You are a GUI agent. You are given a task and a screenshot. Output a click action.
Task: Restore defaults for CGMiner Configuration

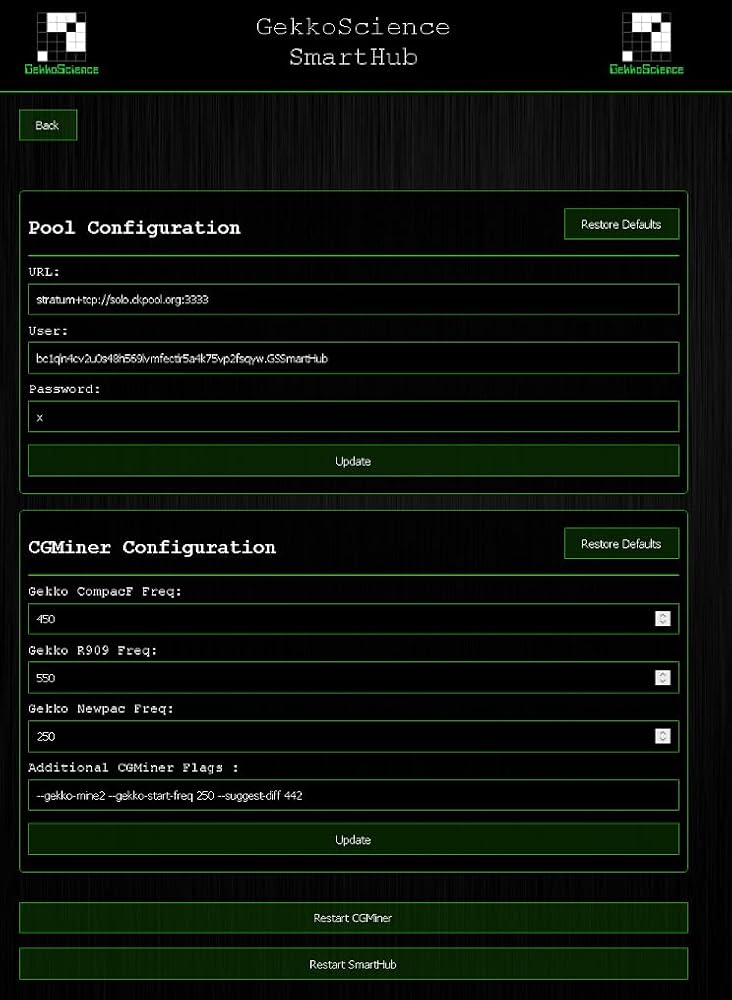pos(621,544)
